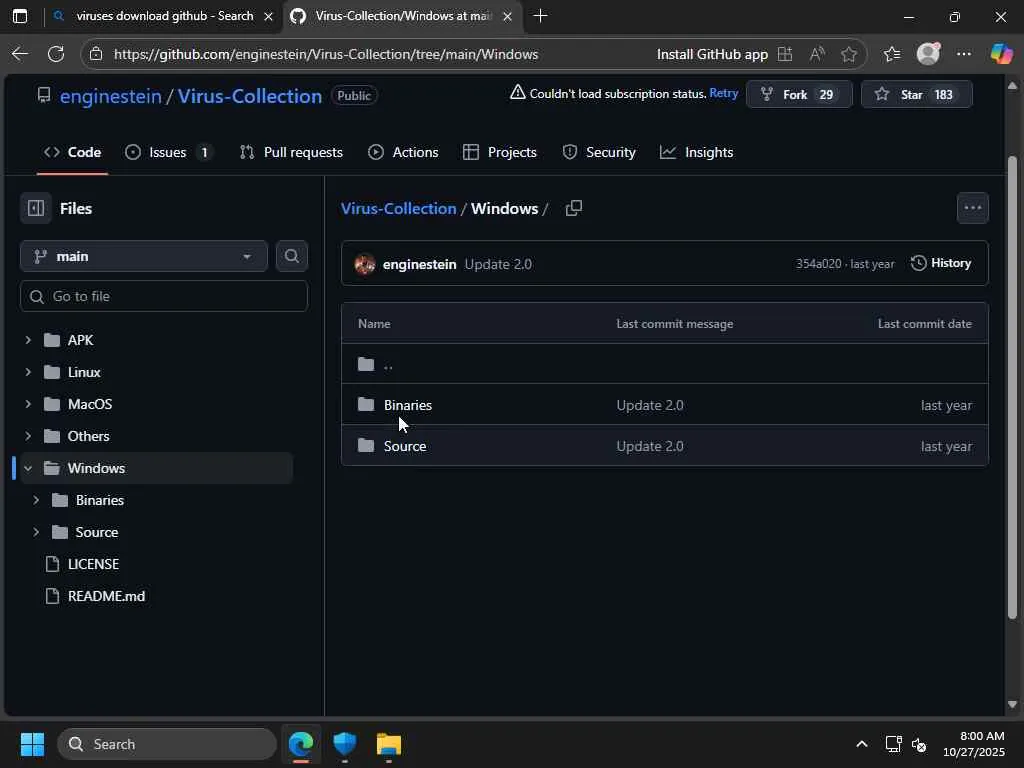Open tab actions menu icon

pos(20,16)
